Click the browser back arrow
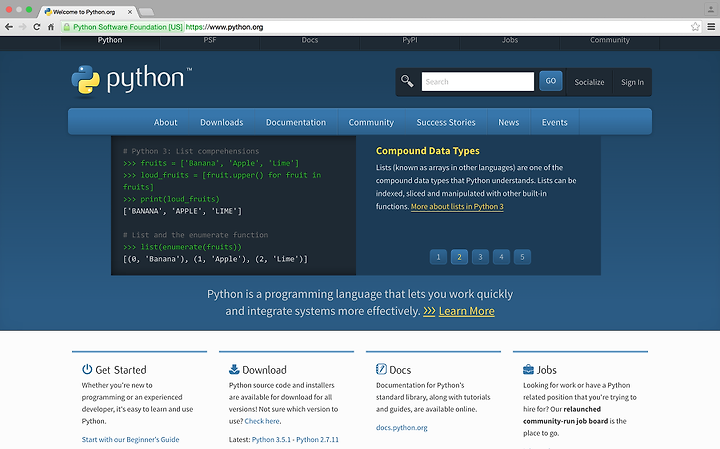 click(9, 27)
